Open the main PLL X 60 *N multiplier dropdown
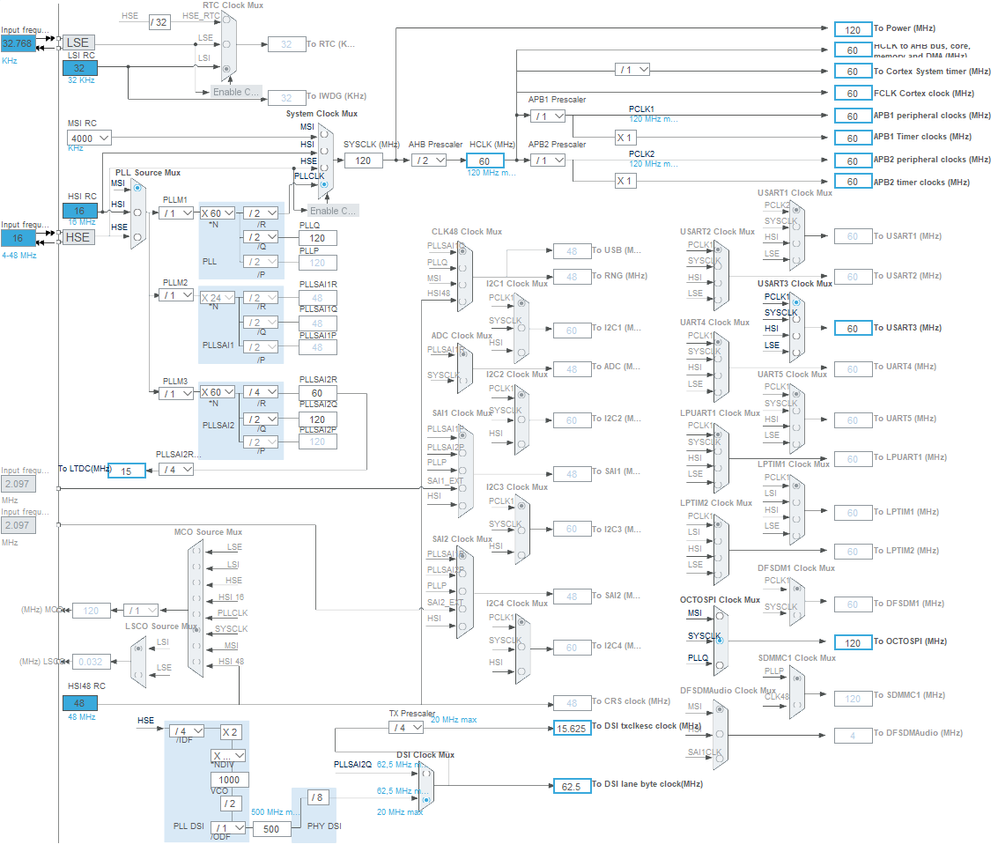This screenshot has height=846, width=998. point(218,213)
